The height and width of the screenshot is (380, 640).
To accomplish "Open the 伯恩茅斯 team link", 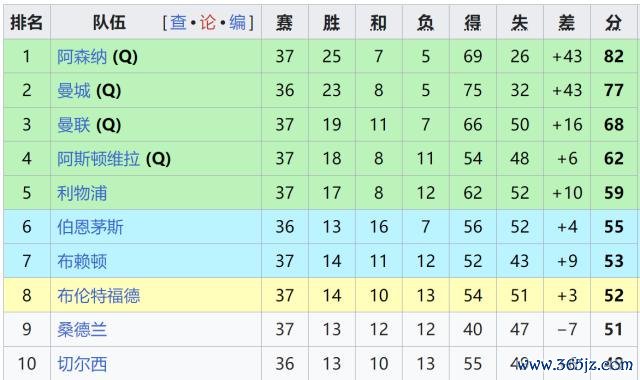I will tap(90, 227).
